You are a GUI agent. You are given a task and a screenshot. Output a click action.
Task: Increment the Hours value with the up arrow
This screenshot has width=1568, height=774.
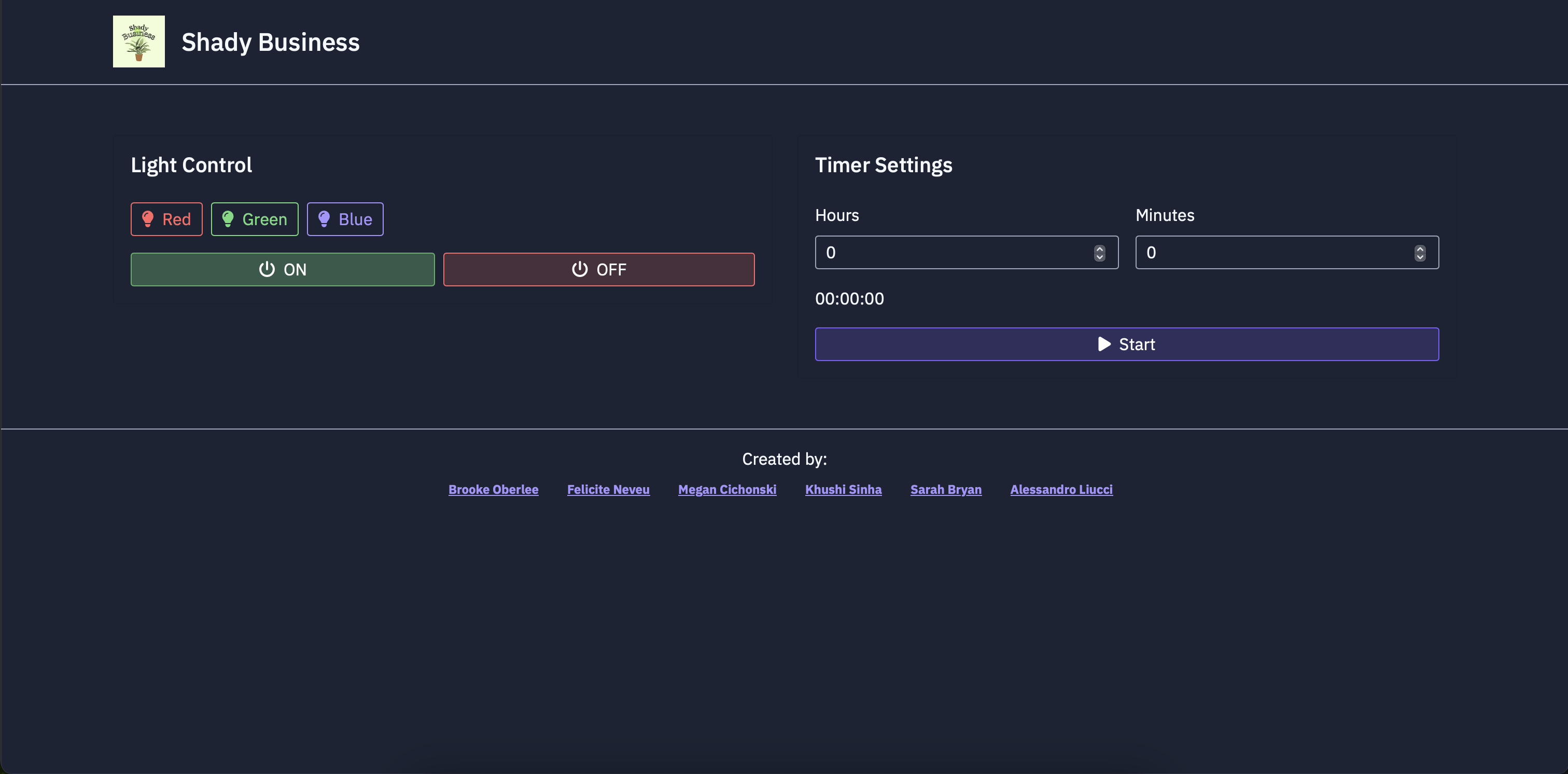click(x=1099, y=248)
